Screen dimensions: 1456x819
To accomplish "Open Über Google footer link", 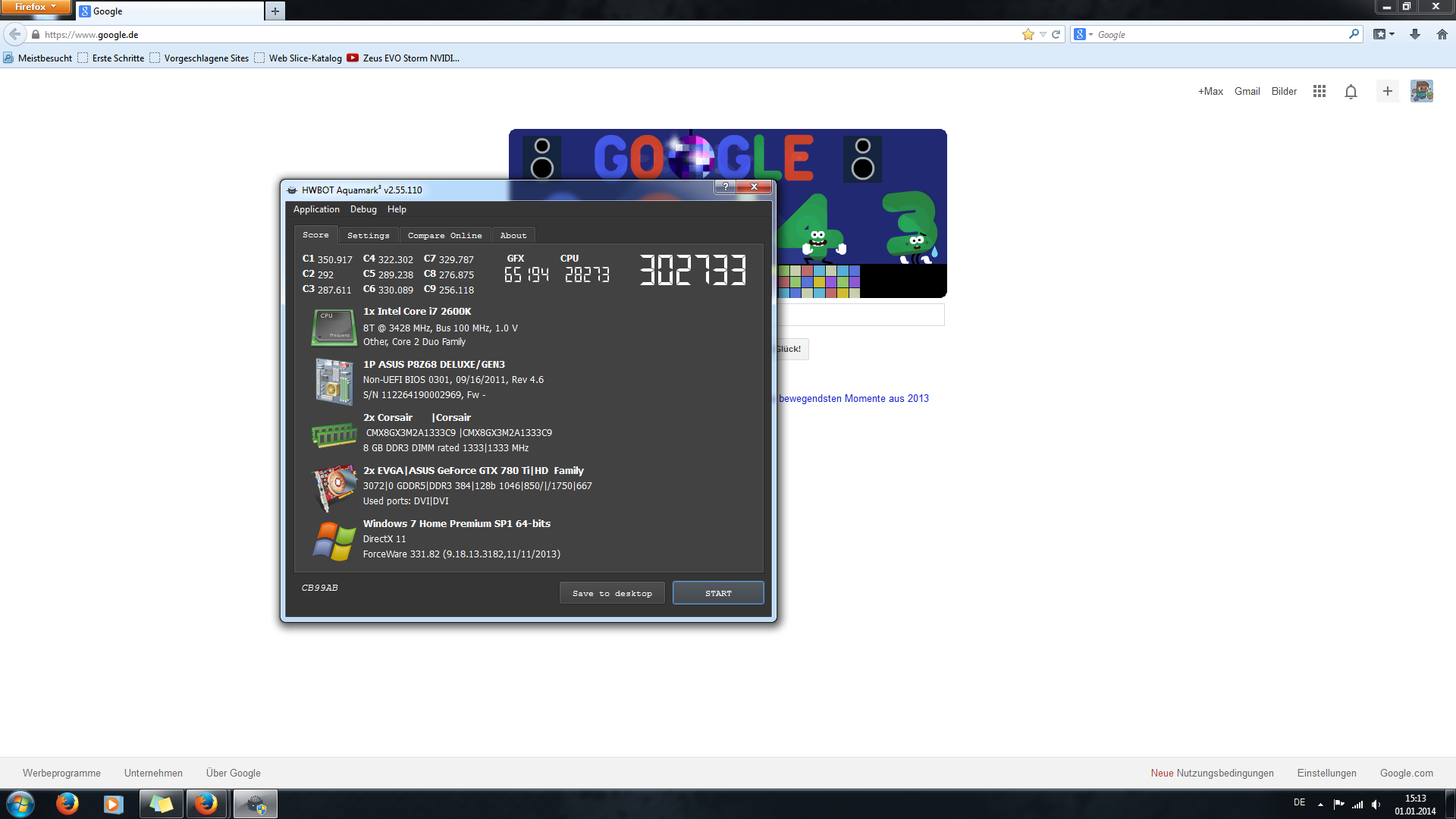I will pos(233,773).
